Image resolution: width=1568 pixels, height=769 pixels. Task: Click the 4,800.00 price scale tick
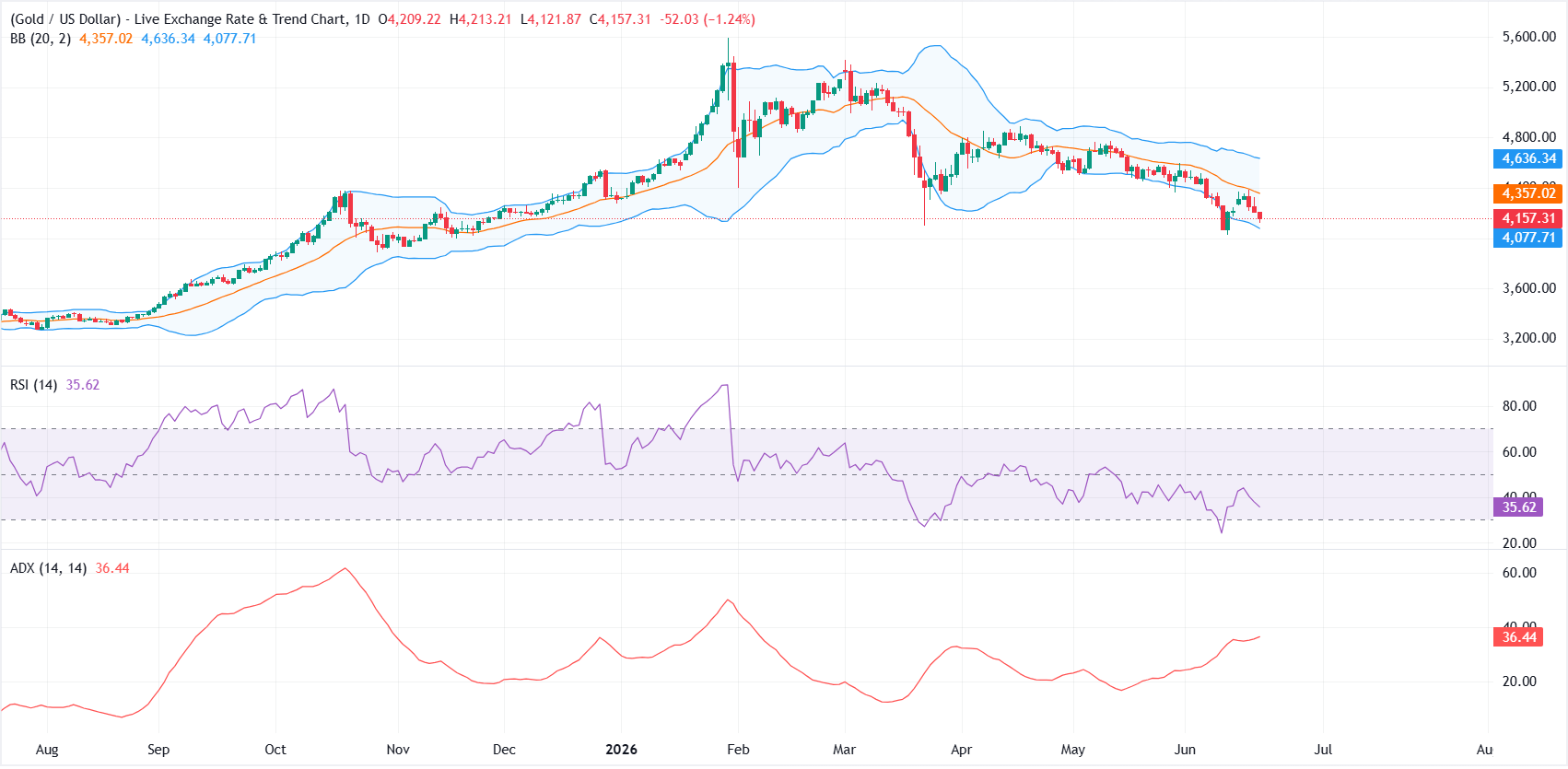tap(1529, 137)
